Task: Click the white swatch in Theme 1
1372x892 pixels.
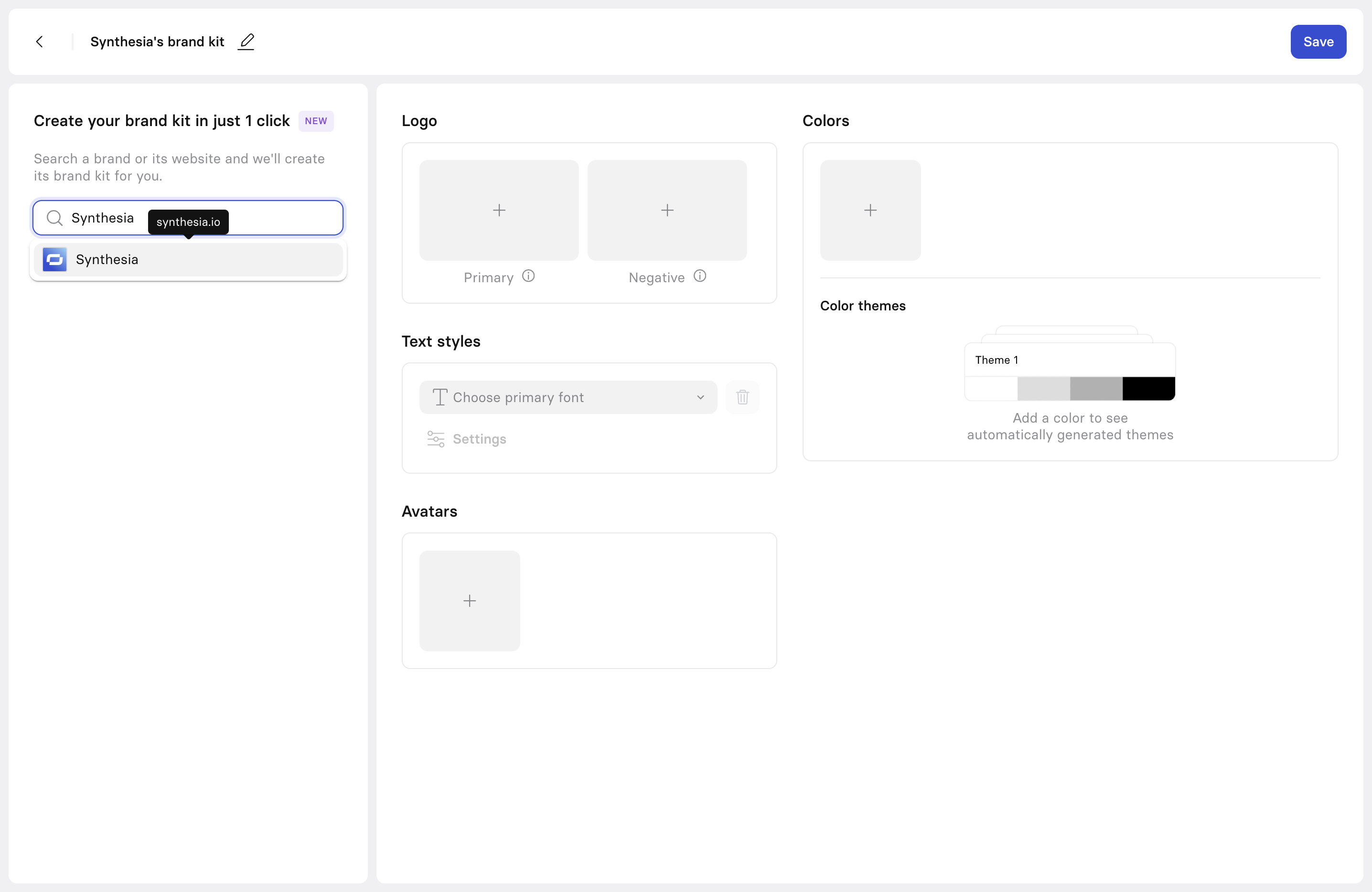Action: [x=991, y=388]
